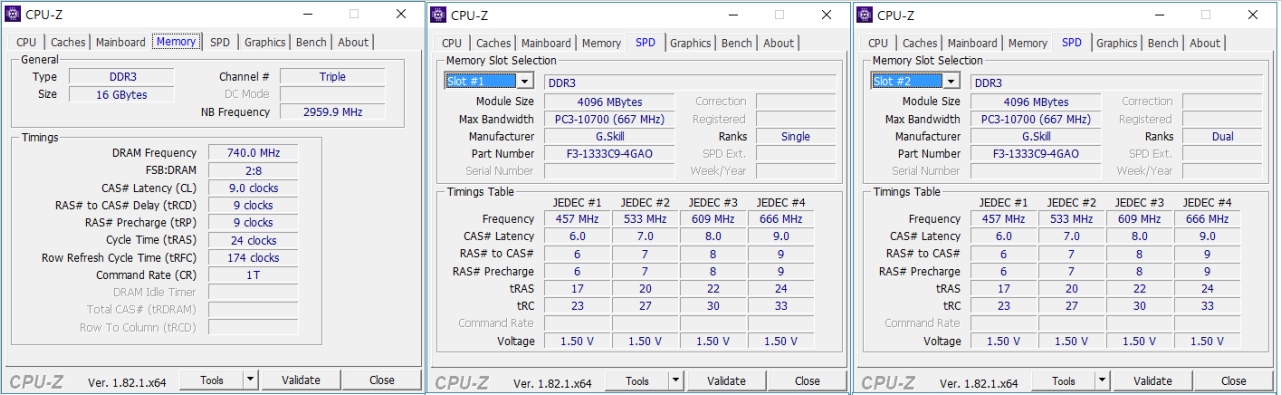Click the Dual ranks value in Slot #2 window
Image resolution: width=1282 pixels, height=395 pixels.
pos(1221,137)
